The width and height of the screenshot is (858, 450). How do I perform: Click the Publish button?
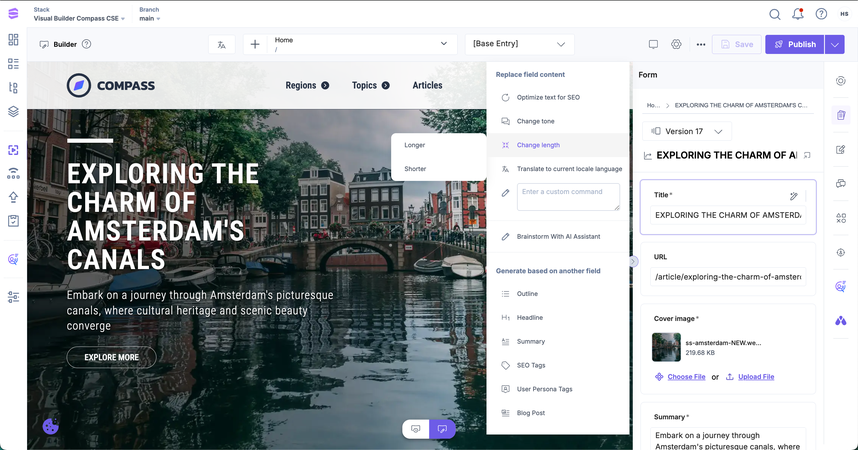pos(795,44)
